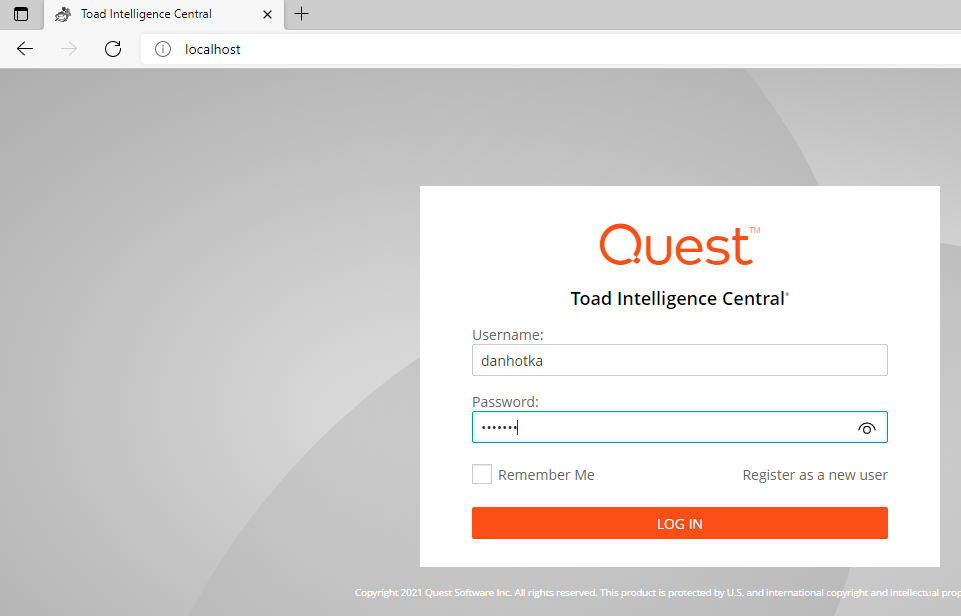Click the Copyright 2021 Quest Software footer text
This screenshot has width=961, height=616.
click(x=658, y=593)
